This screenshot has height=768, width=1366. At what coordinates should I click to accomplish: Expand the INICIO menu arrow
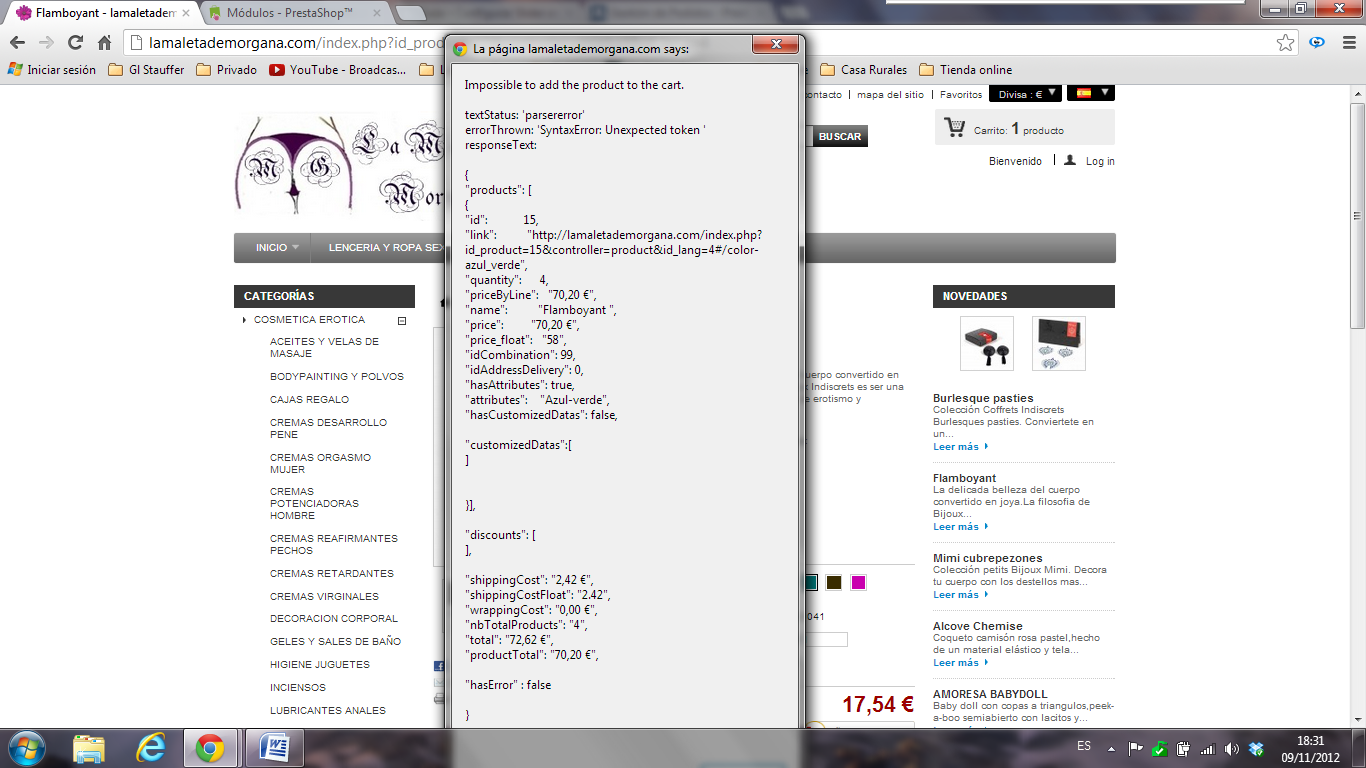pos(295,248)
